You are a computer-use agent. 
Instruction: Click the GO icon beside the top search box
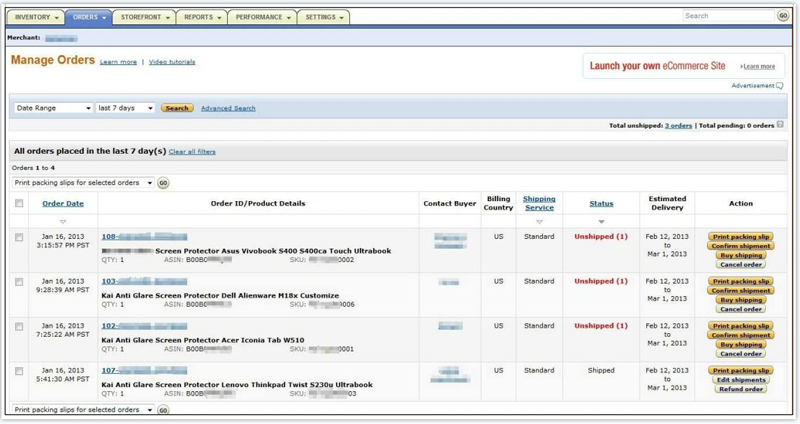pos(783,16)
